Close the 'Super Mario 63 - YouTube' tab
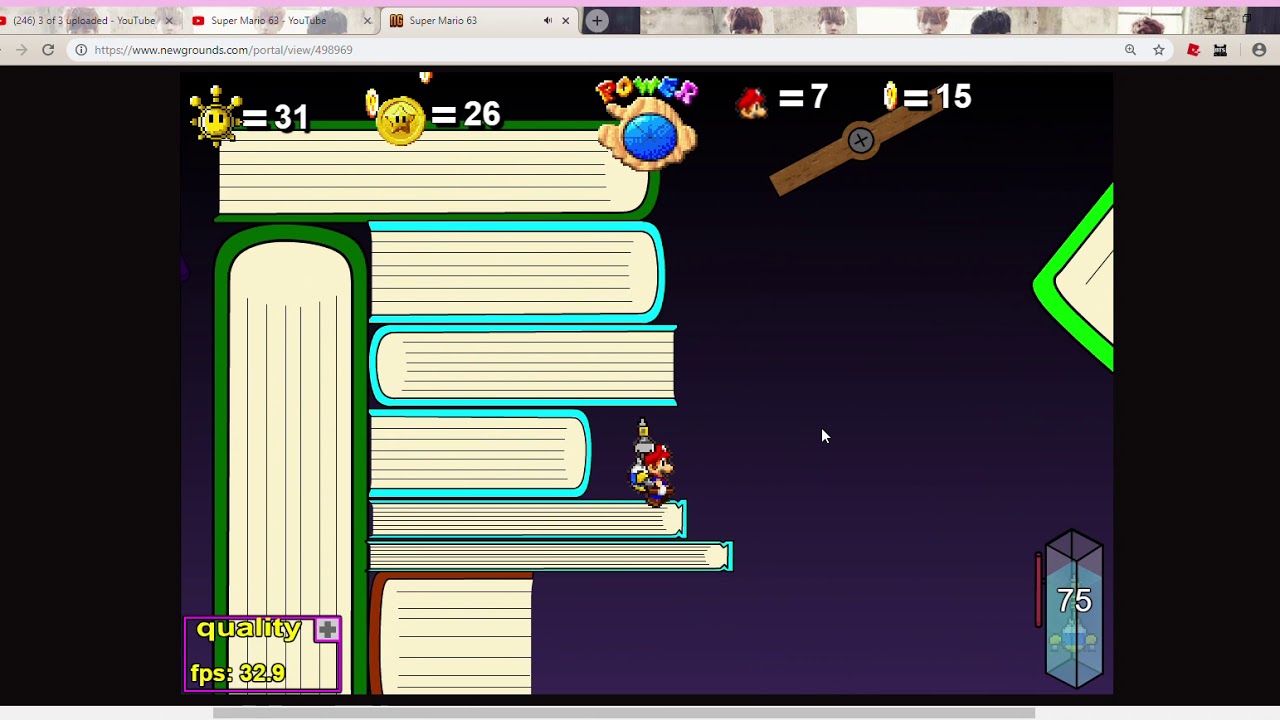Viewport: 1280px width, 720px height. tap(367, 20)
